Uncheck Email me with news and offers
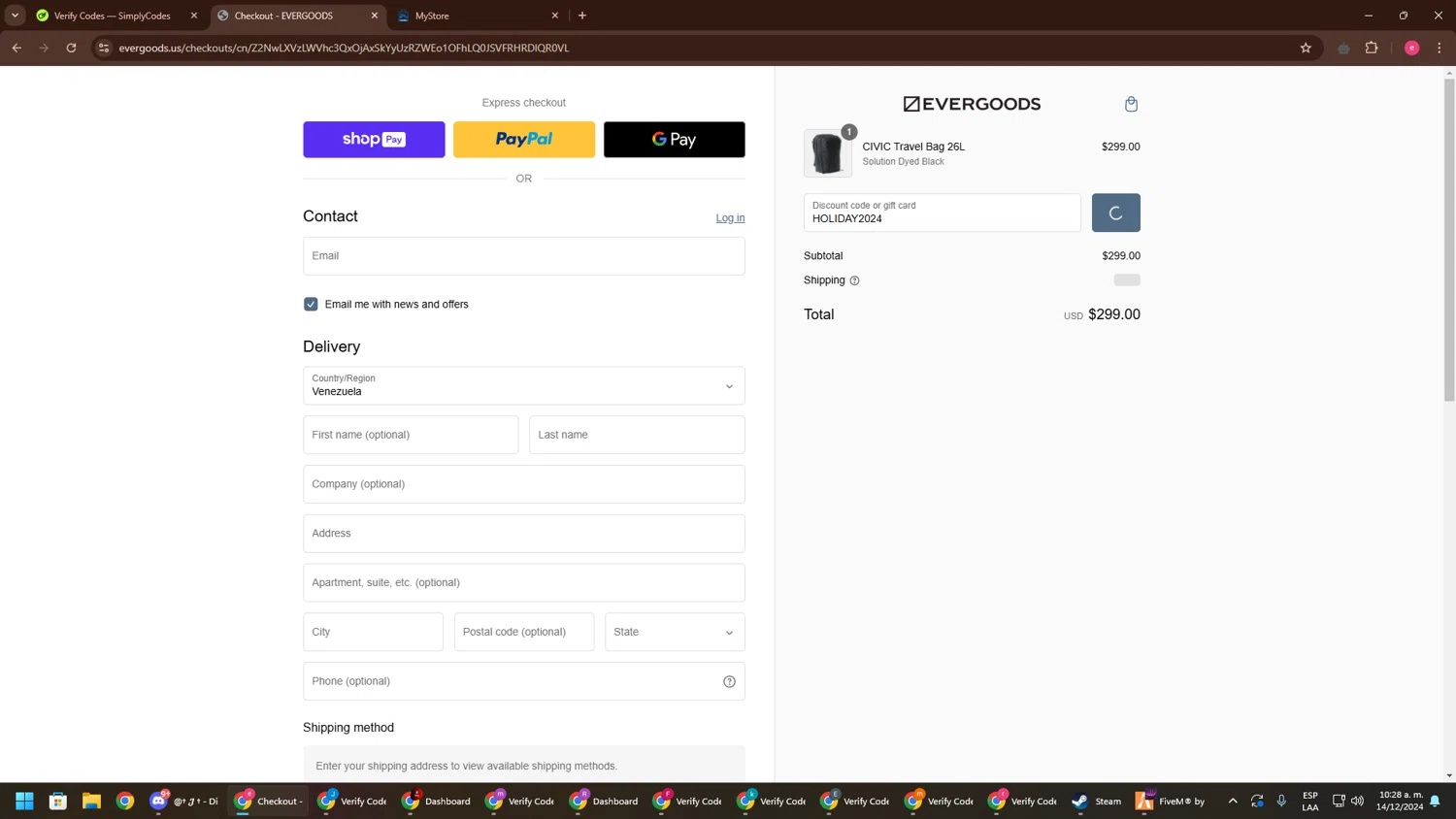 [311, 304]
